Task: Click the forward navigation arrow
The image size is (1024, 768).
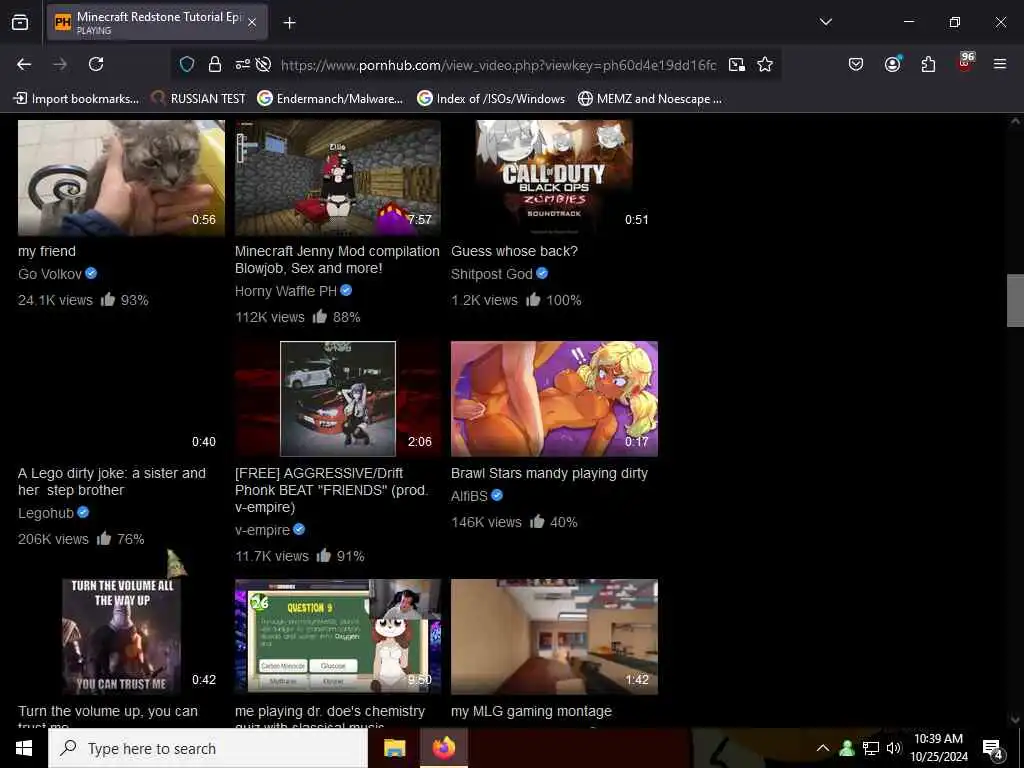Action: pos(60,64)
